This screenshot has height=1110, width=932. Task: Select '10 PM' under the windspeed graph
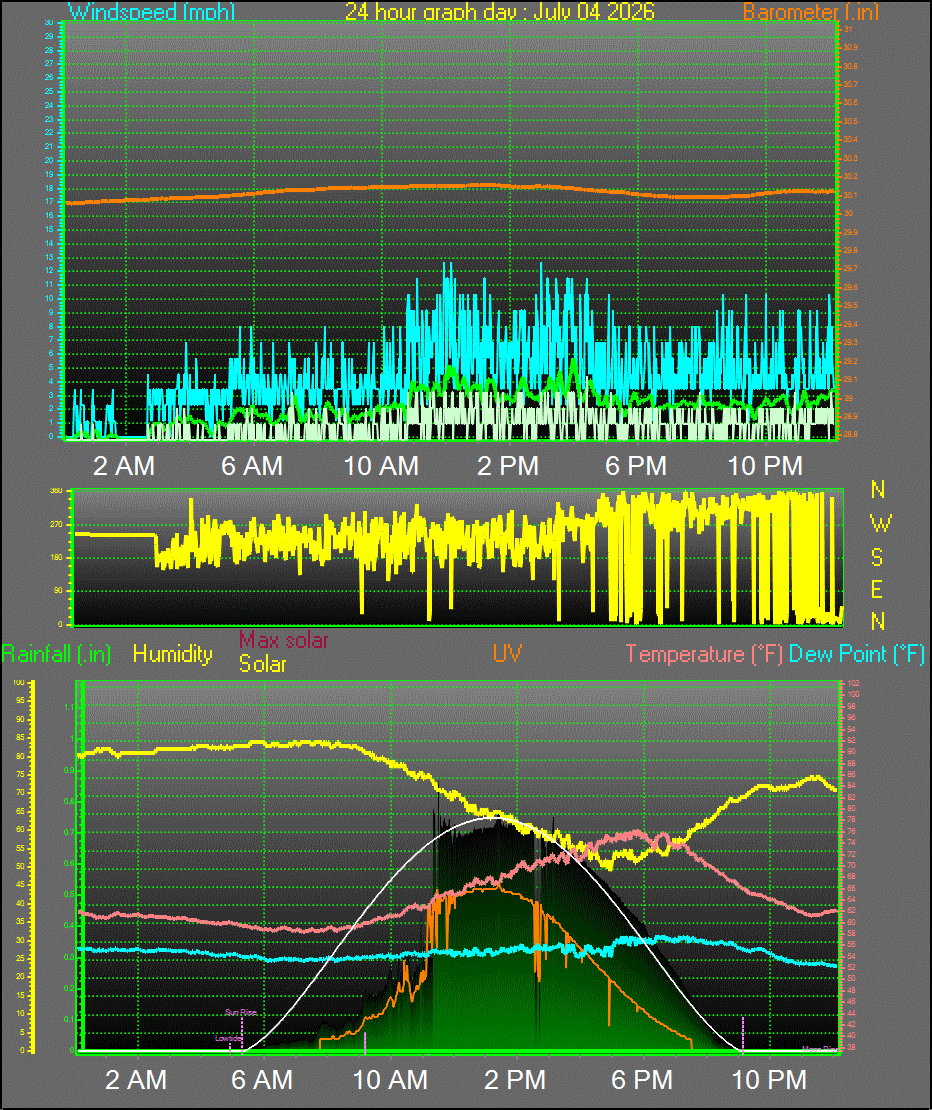765,466
